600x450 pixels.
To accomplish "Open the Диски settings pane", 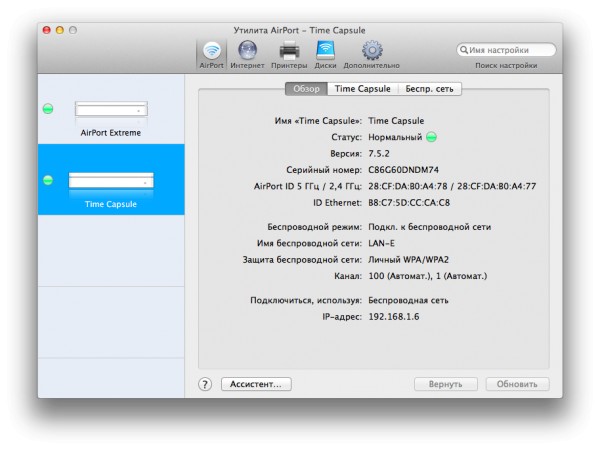I will 325,55.
